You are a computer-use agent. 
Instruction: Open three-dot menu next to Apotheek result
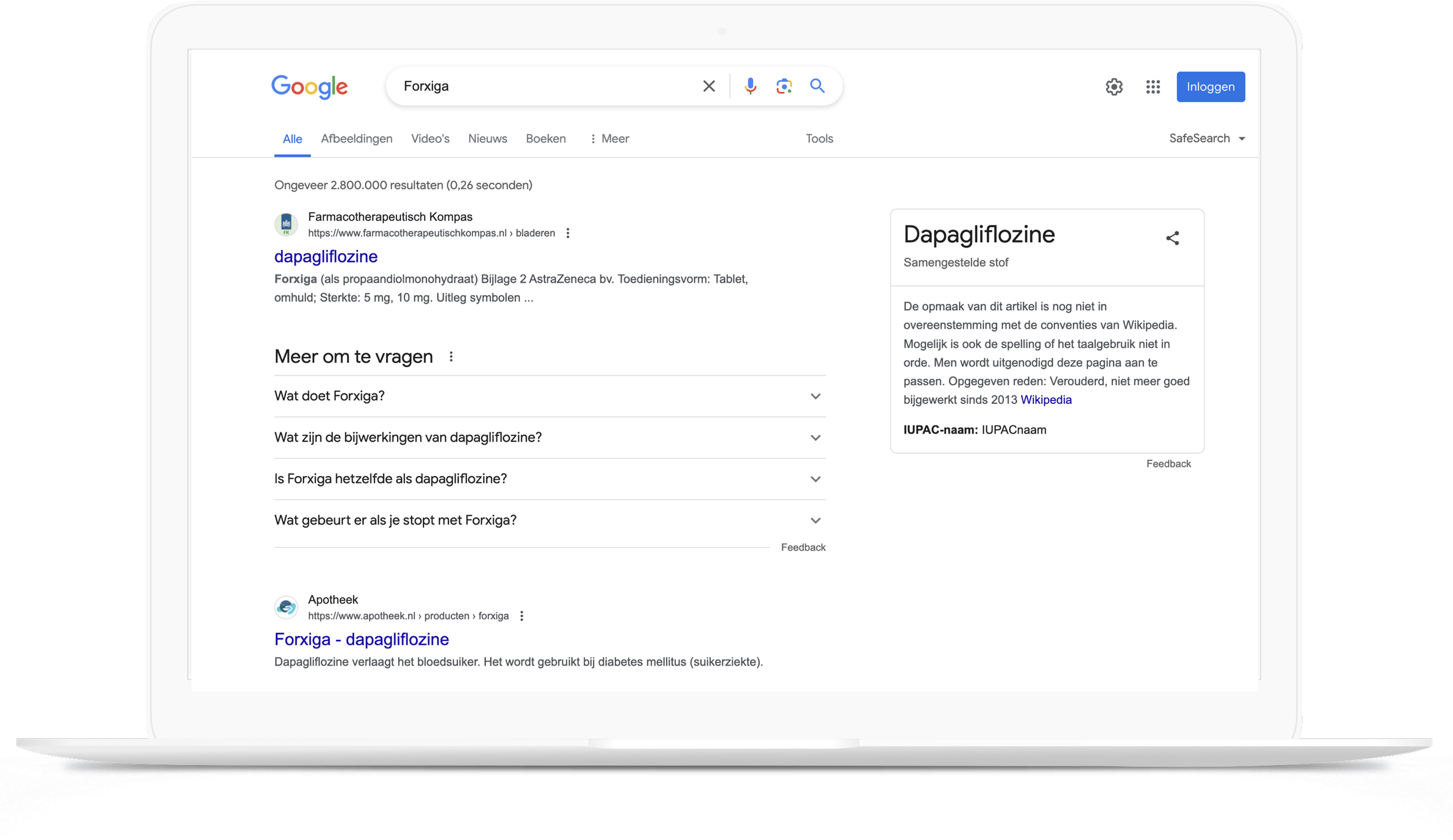[x=522, y=616]
